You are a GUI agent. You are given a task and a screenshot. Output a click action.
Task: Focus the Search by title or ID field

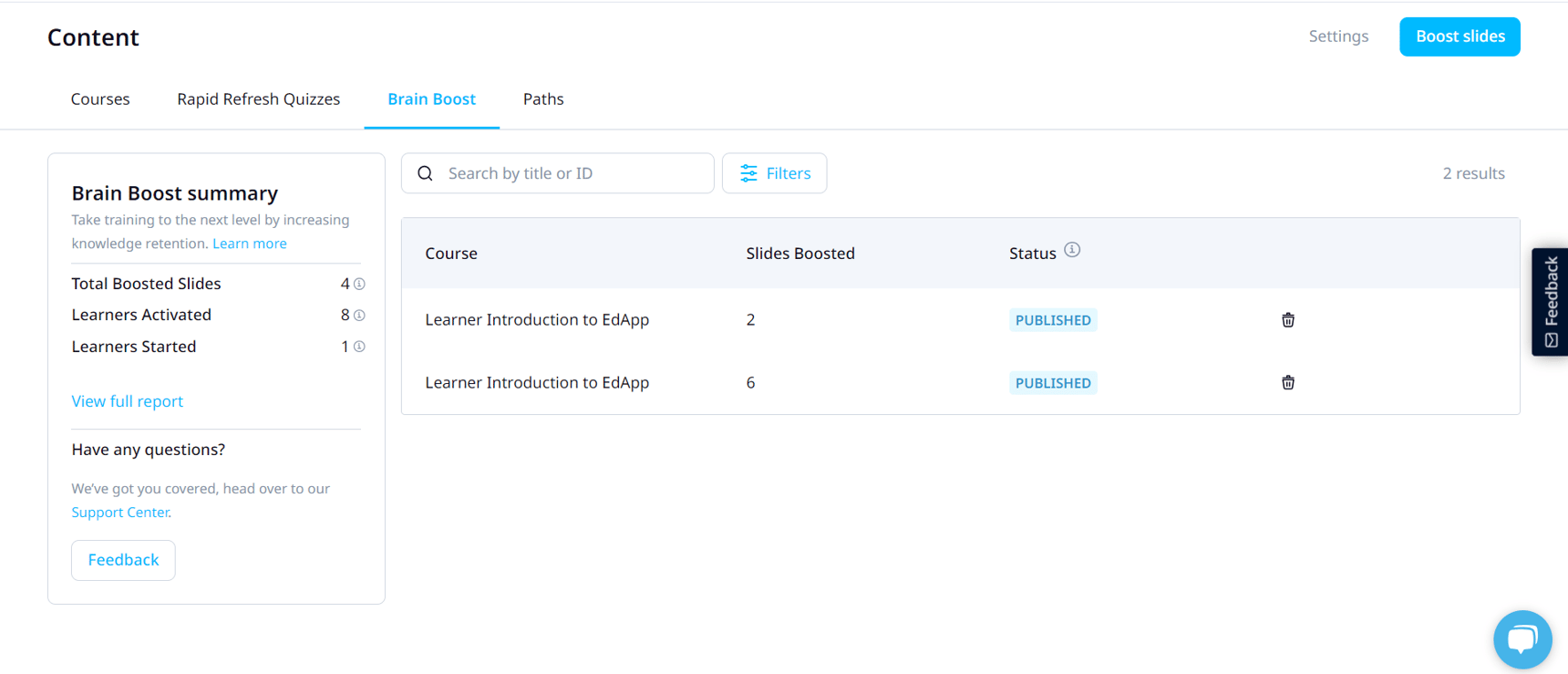(x=574, y=173)
